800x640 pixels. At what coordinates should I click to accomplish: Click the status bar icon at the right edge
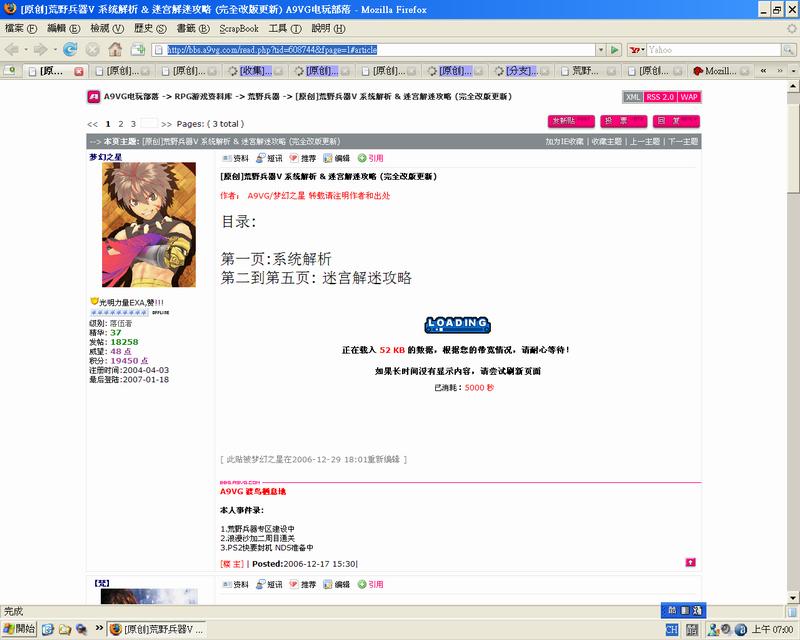click(x=792, y=611)
